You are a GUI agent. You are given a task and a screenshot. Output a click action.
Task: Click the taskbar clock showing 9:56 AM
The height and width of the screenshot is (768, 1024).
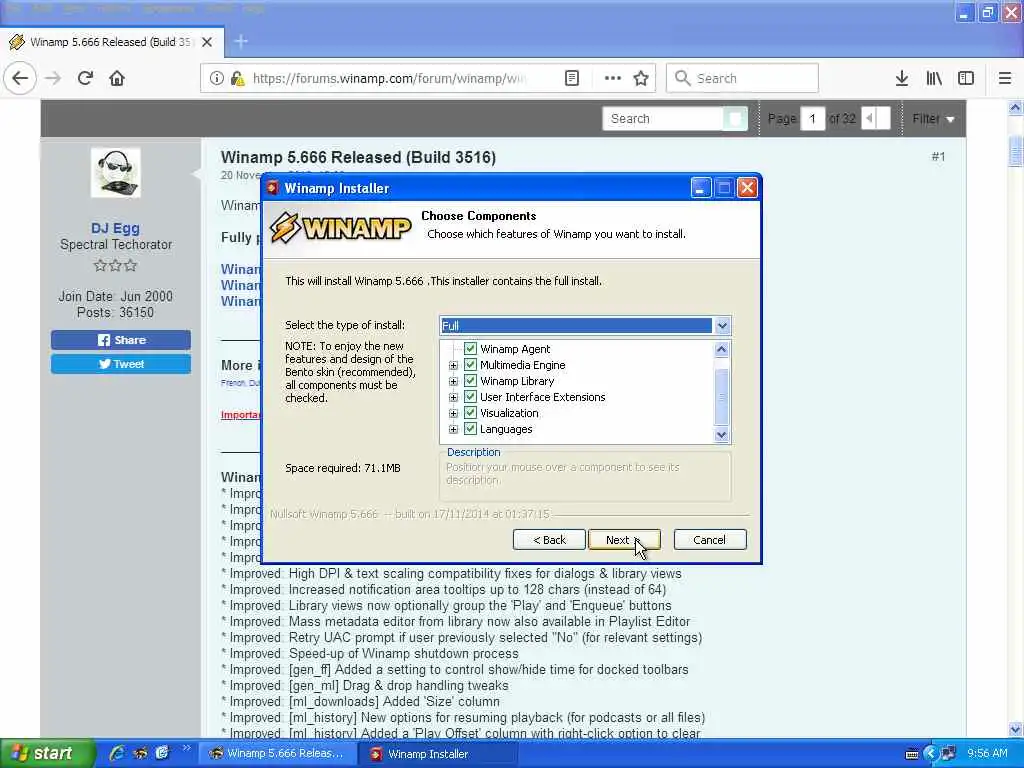[x=987, y=753]
